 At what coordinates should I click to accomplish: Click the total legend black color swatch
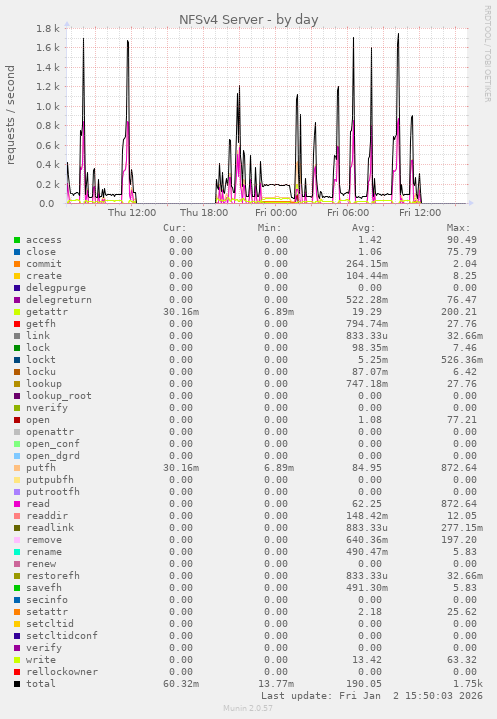[x=17, y=684]
